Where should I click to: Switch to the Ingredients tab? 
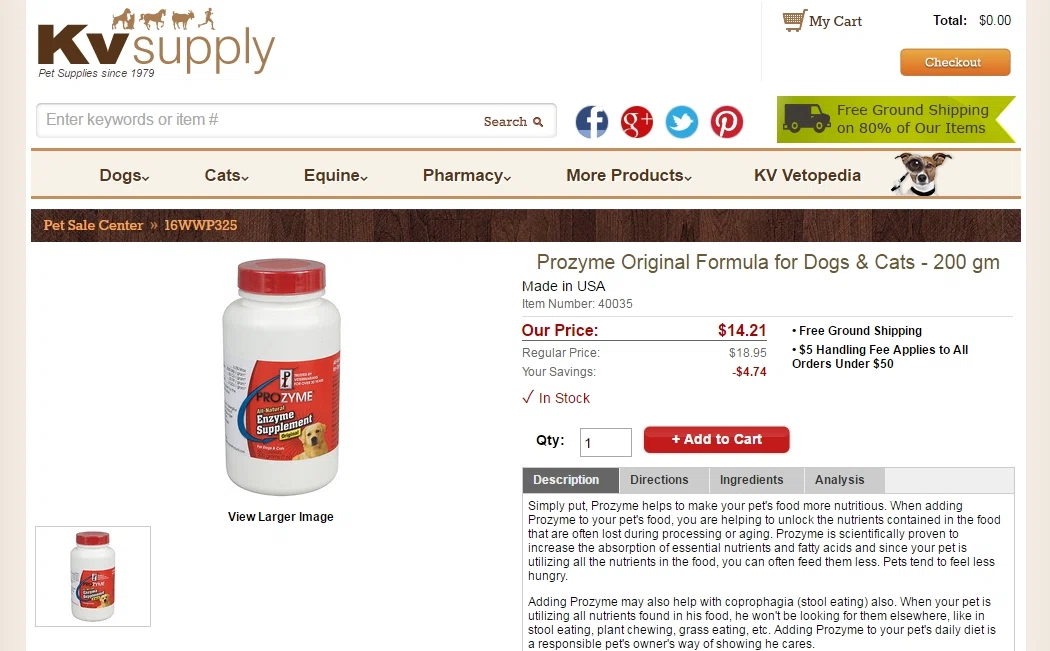click(x=751, y=480)
